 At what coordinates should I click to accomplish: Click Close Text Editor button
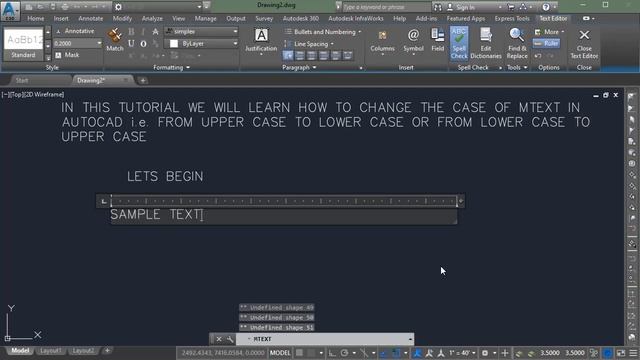[x=584, y=43]
